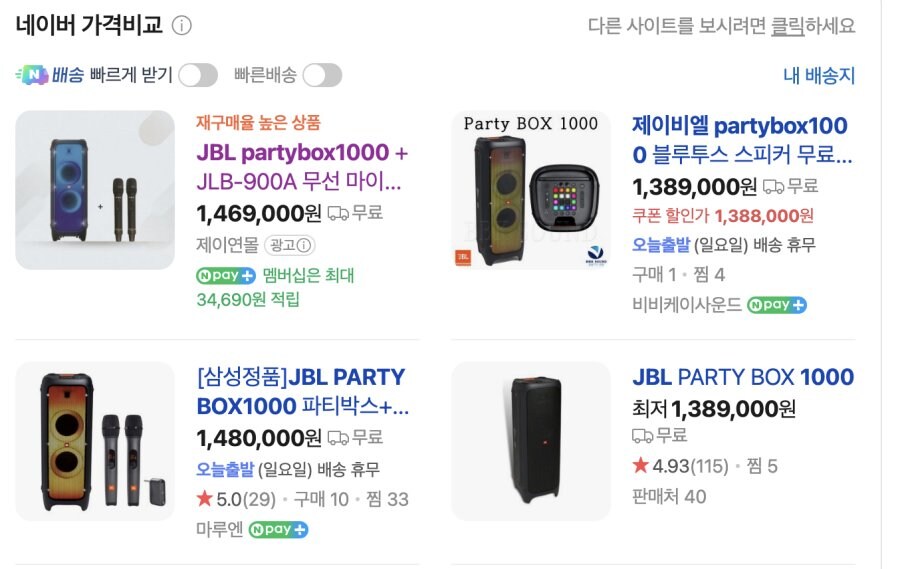The image size is (900, 569).
Task: Click the delivery truck icon beside 1,469,000원
Action: (x=338, y=213)
